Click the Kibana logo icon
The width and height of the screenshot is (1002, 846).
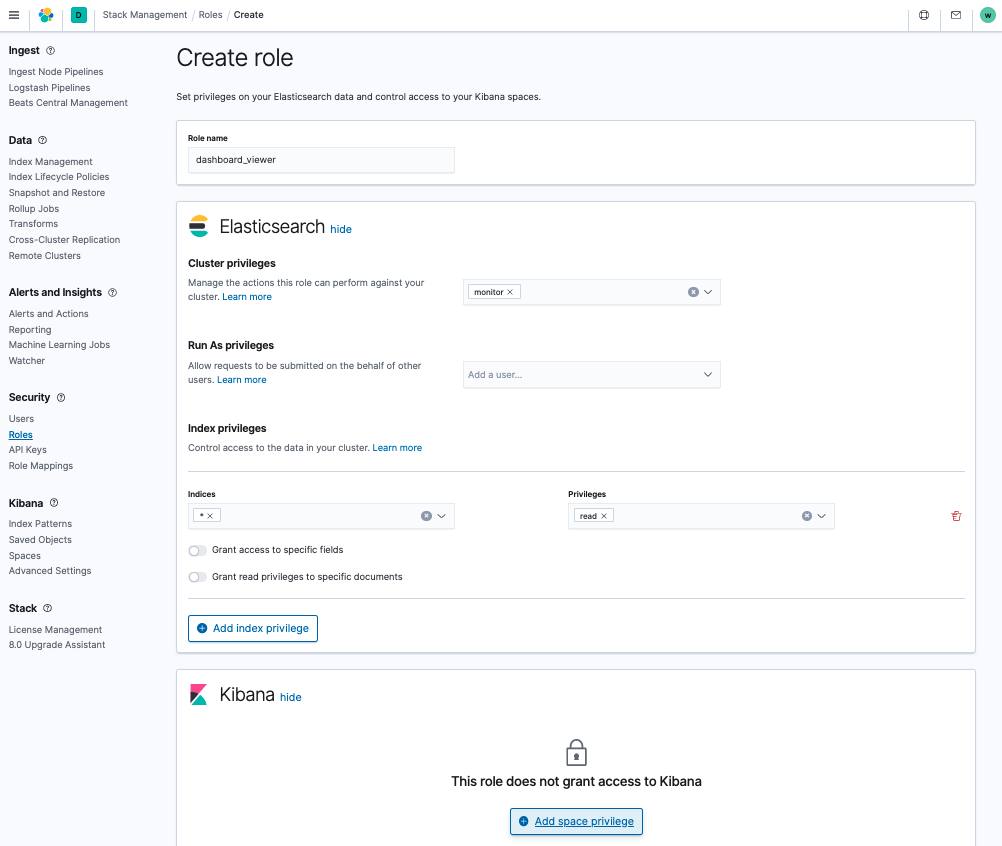[x=199, y=695]
